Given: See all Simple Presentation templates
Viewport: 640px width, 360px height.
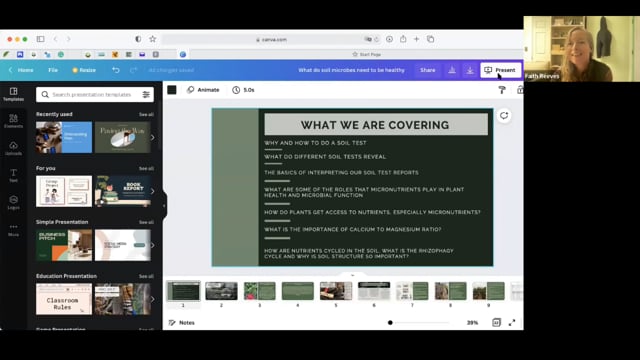Looking at the screenshot, I should click(x=146, y=222).
